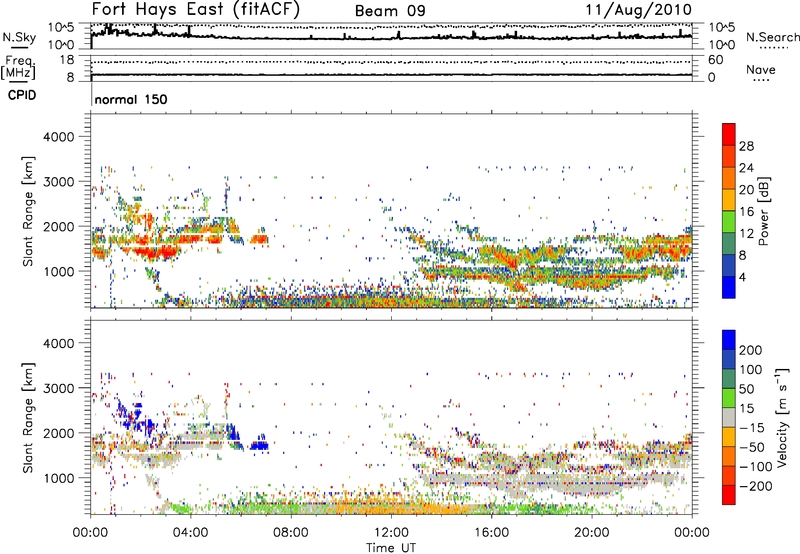Click the "200" label on velocity colorbar
The height and width of the screenshot is (554, 800).
click(x=751, y=350)
